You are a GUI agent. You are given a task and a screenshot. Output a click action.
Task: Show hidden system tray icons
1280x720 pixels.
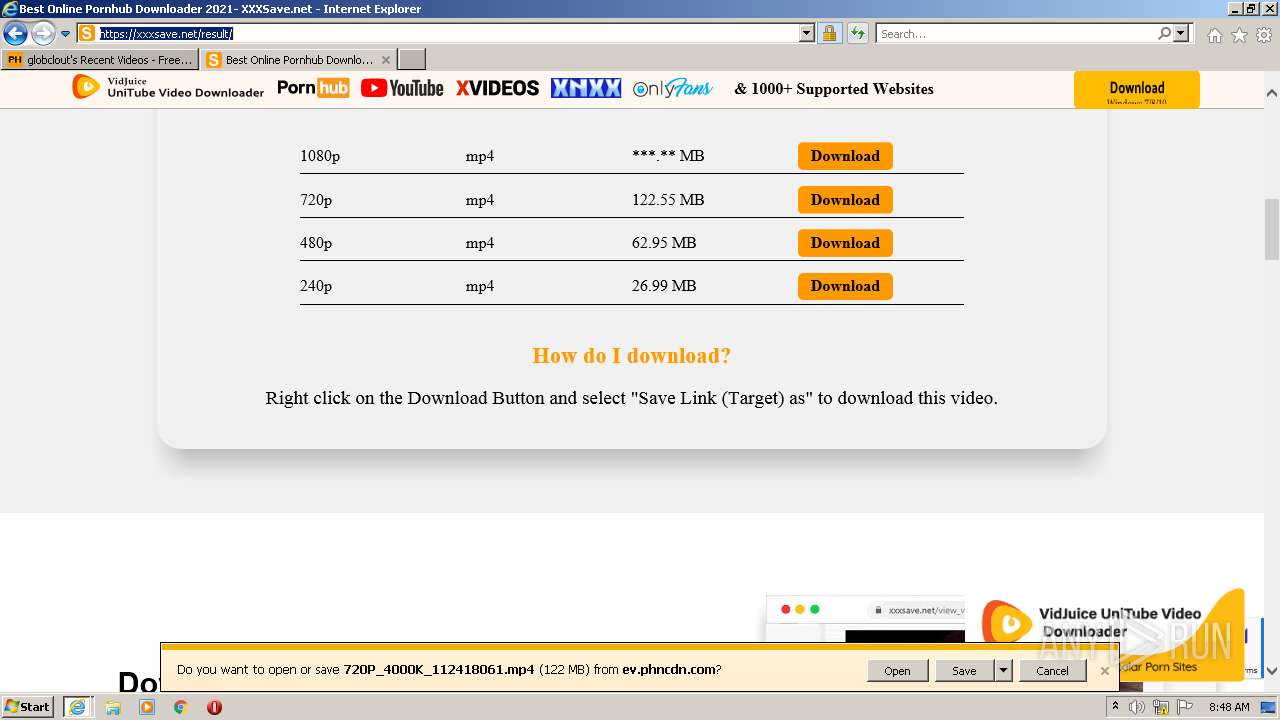(x=1117, y=707)
